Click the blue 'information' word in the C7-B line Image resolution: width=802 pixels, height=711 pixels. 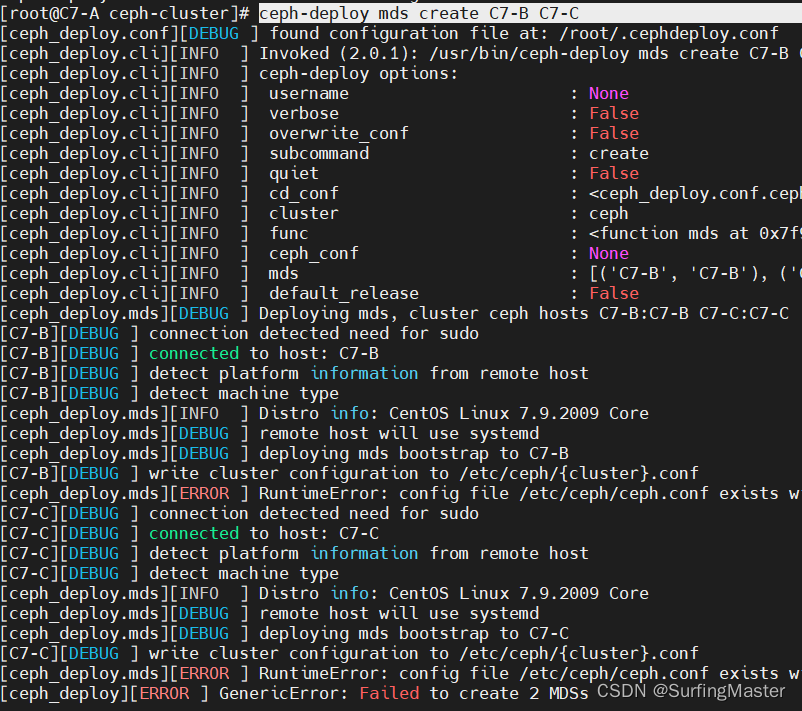click(x=364, y=373)
